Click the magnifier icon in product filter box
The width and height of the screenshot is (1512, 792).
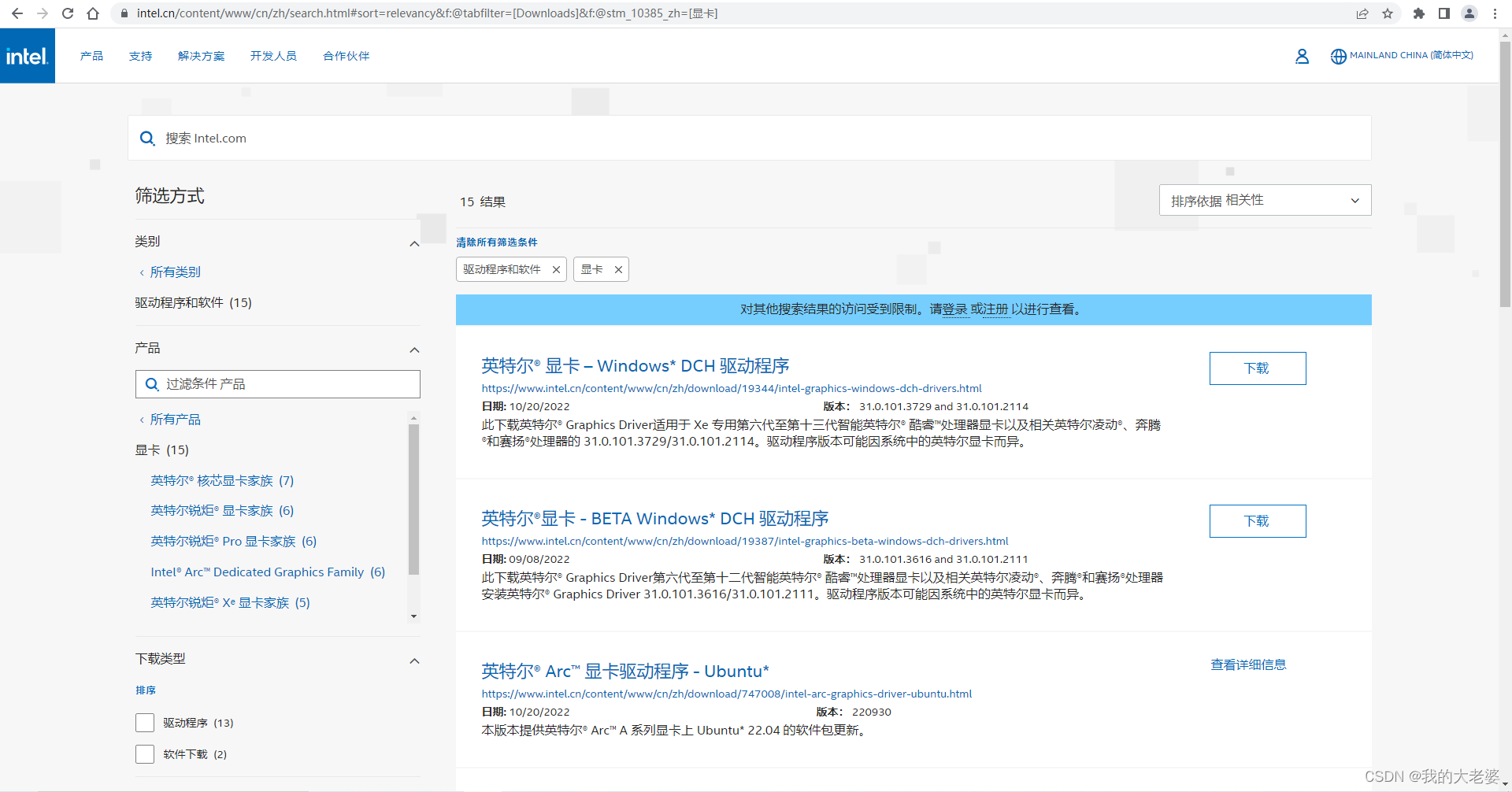point(152,384)
